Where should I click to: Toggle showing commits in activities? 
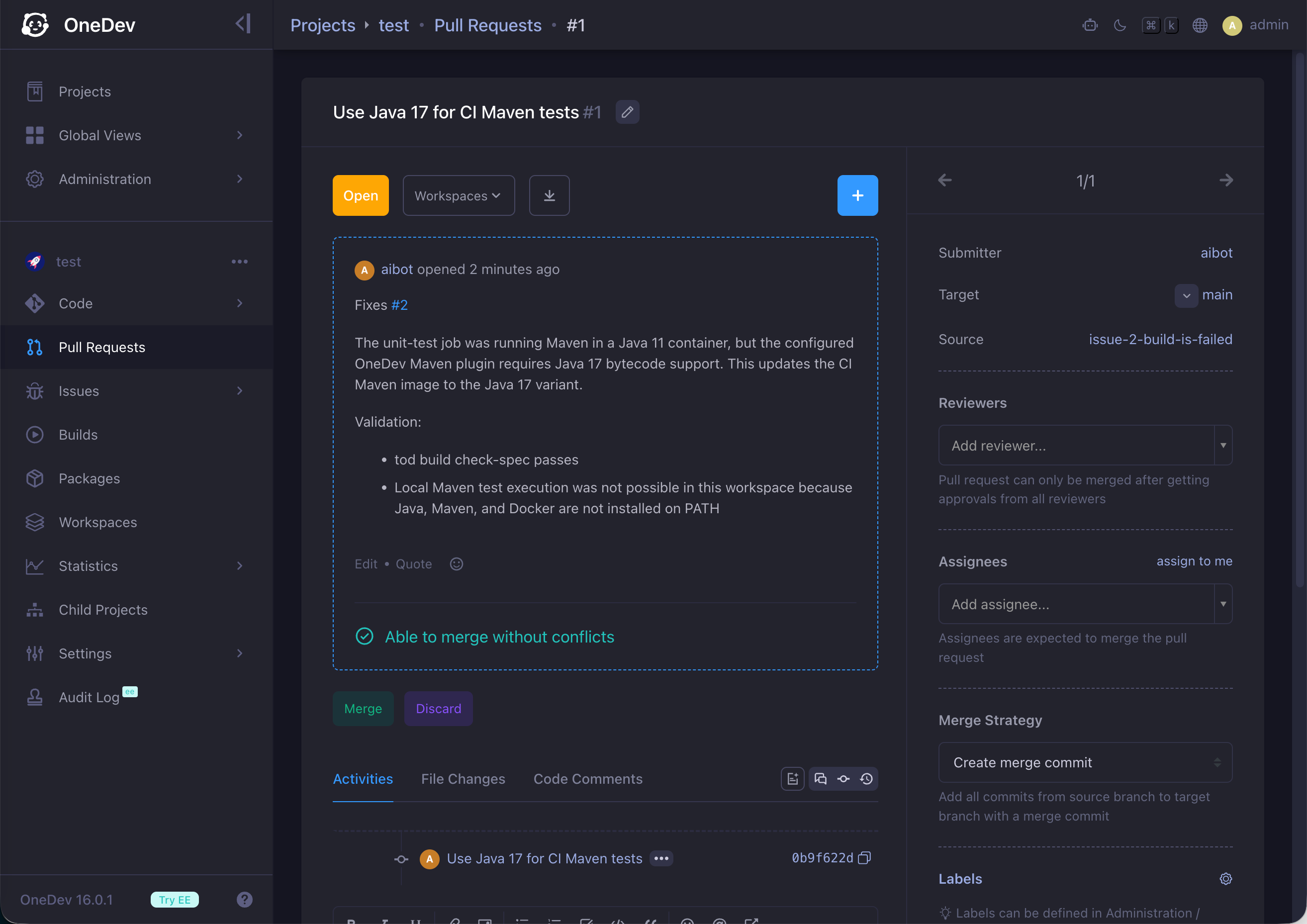pos(843,779)
